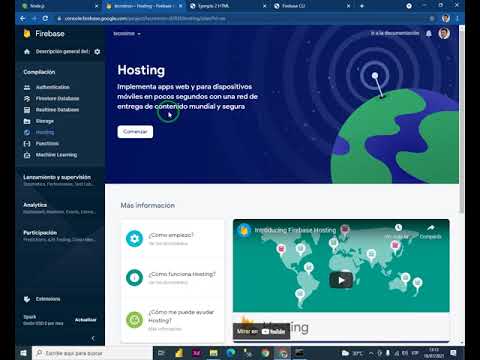480x360 pixels.
Task: Open Extensions in the sidebar
Action: [48, 299]
